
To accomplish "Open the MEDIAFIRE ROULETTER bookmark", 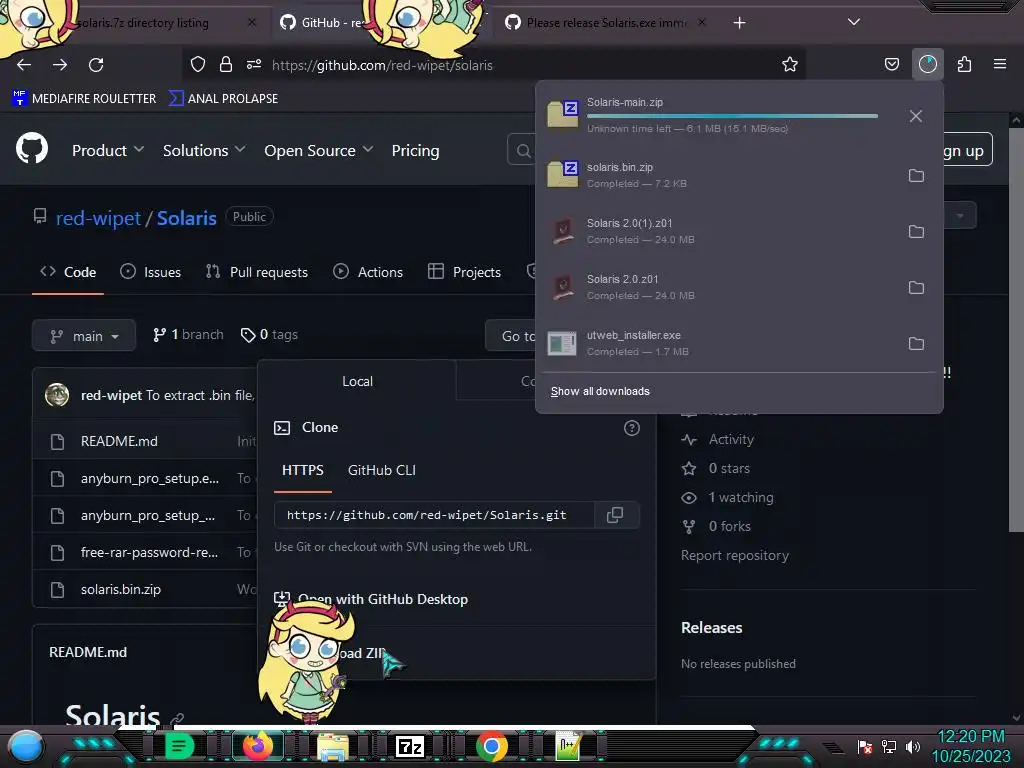I will tap(84, 99).
